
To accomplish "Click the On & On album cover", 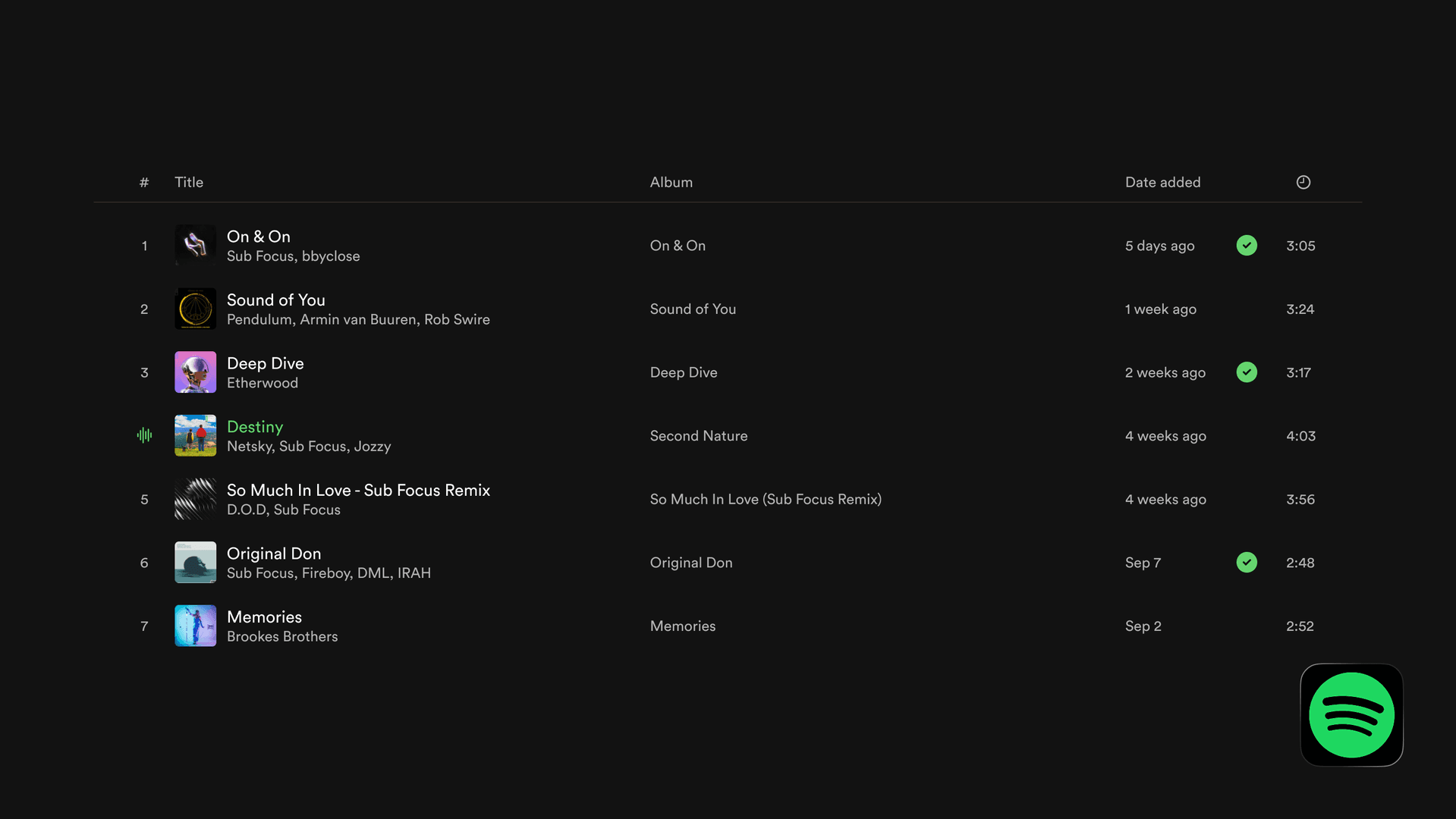I will pos(195,246).
